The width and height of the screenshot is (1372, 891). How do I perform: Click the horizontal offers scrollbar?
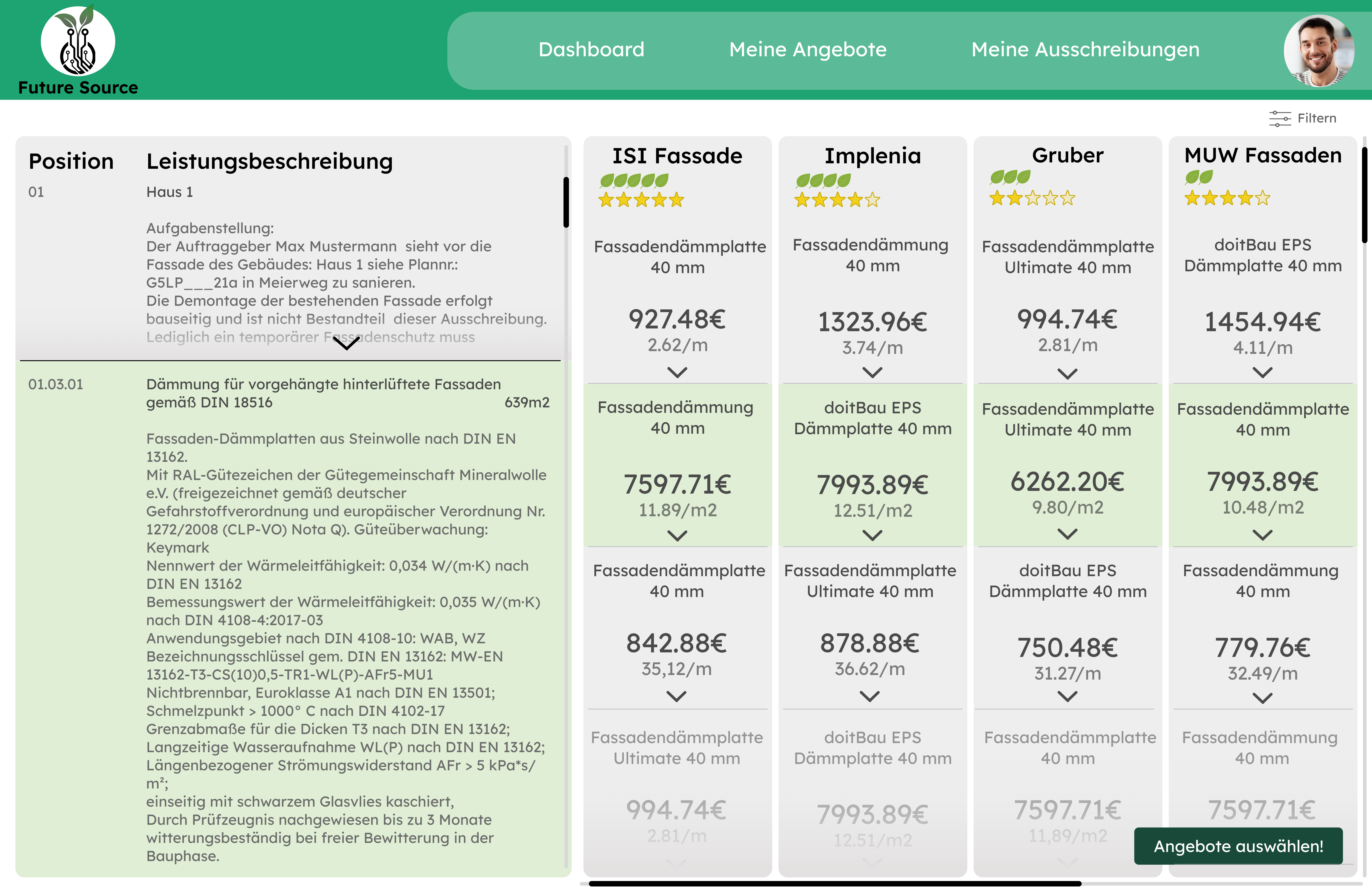click(835, 884)
